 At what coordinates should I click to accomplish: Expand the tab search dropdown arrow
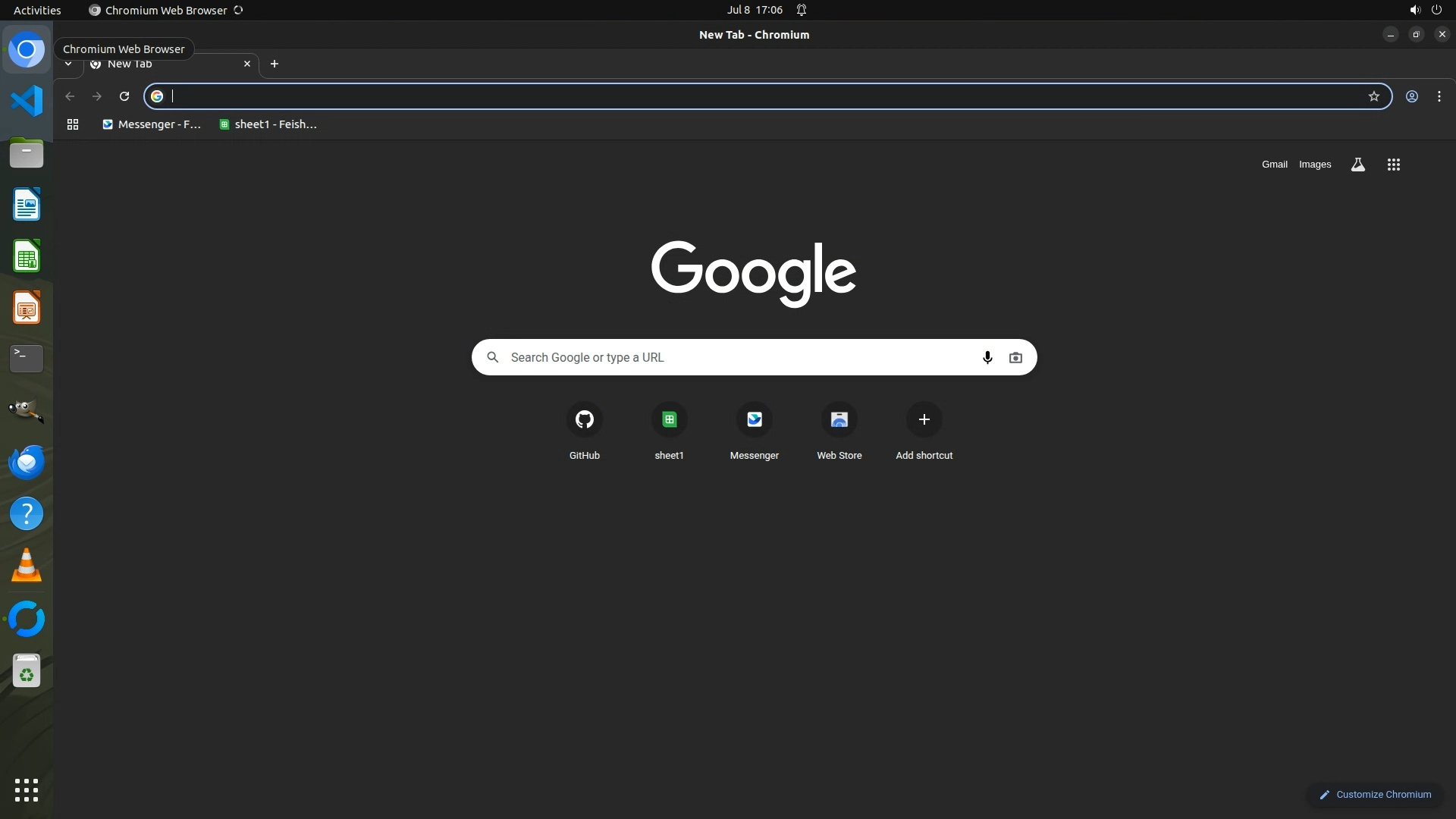click(x=68, y=64)
